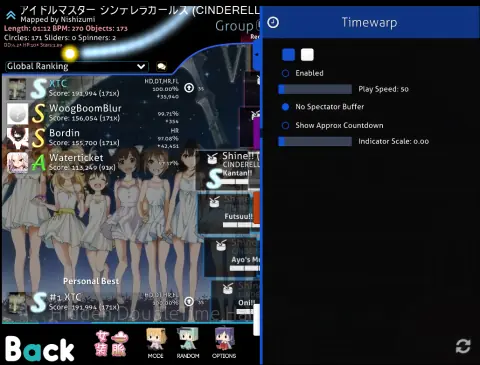Click Bordin's avatar thumbnail

click(x=17, y=138)
